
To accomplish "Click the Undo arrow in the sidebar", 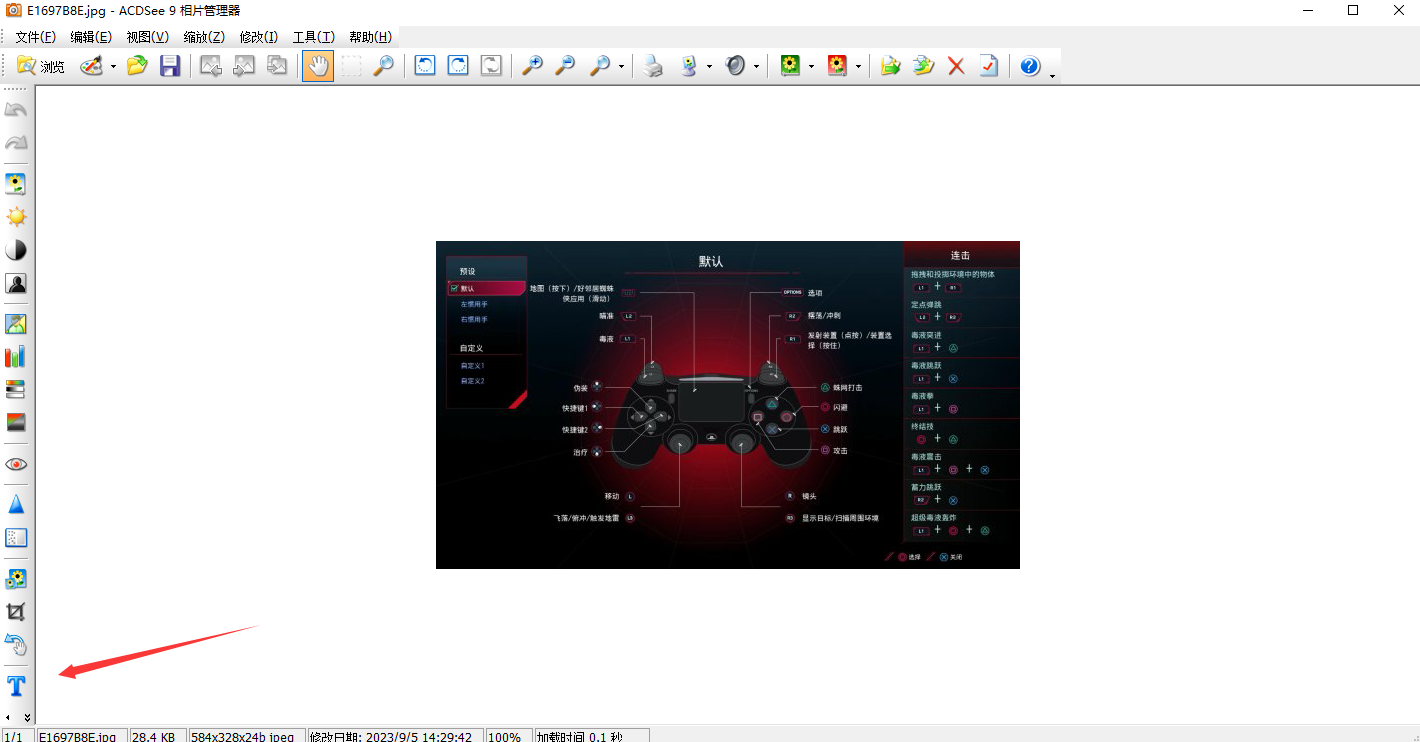I will tap(16, 109).
